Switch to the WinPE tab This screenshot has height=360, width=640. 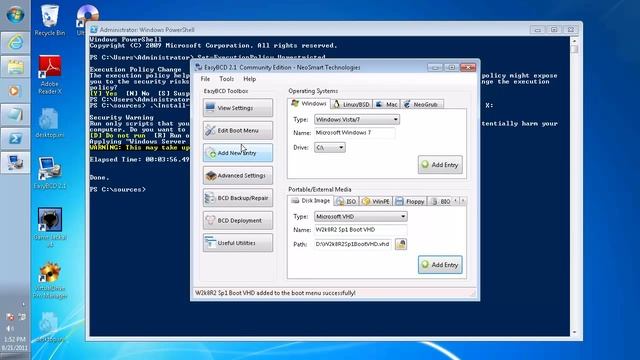point(376,201)
